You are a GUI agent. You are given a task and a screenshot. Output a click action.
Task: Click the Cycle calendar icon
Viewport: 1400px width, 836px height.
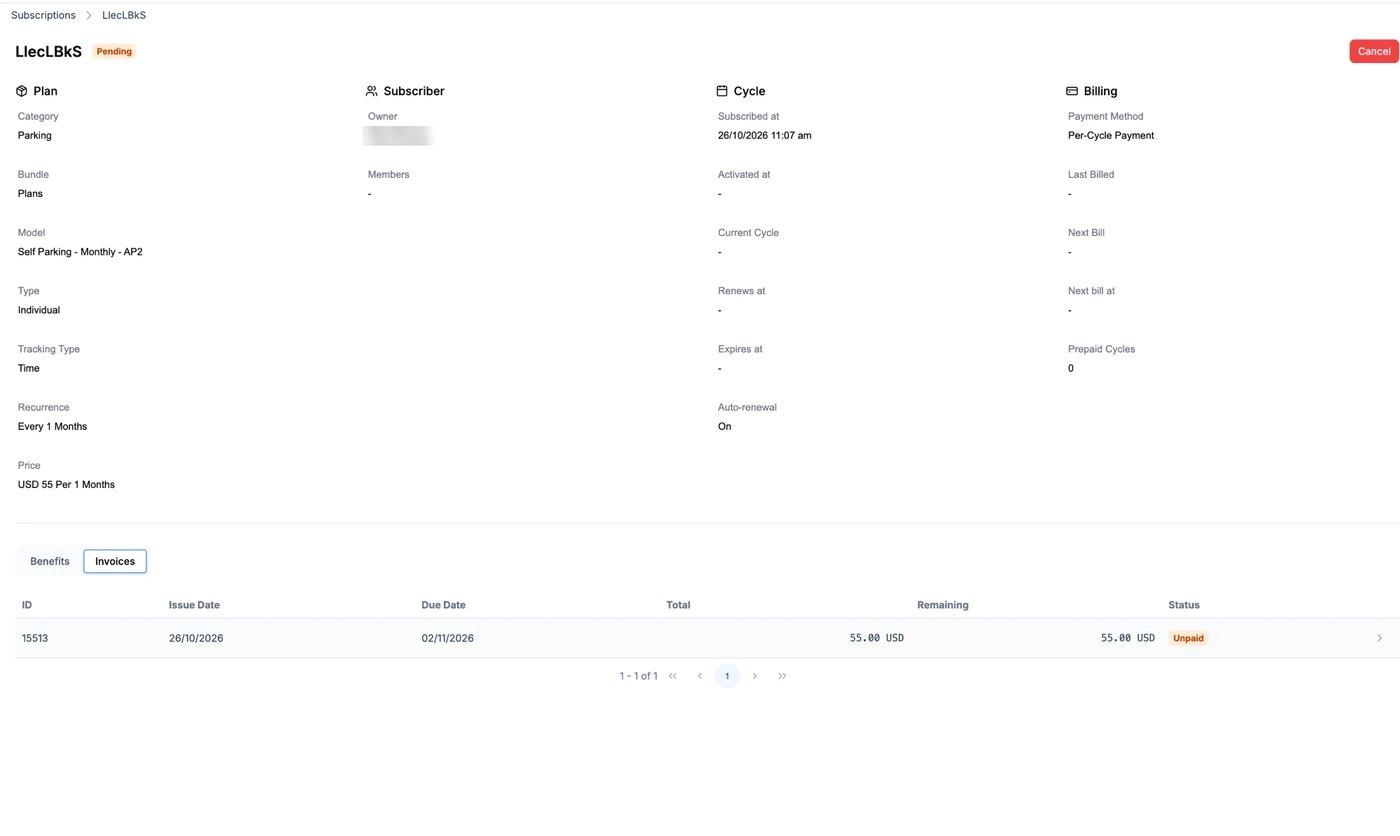tap(722, 91)
